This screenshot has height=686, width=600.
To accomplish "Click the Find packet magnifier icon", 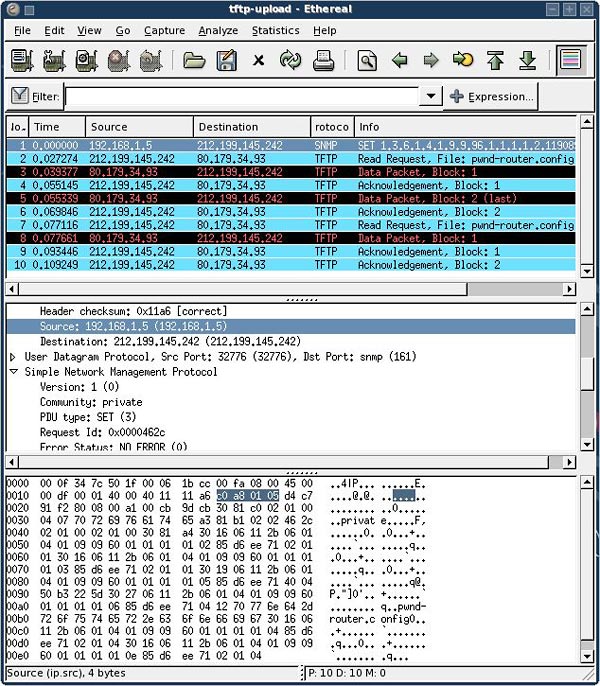I will click(367, 61).
